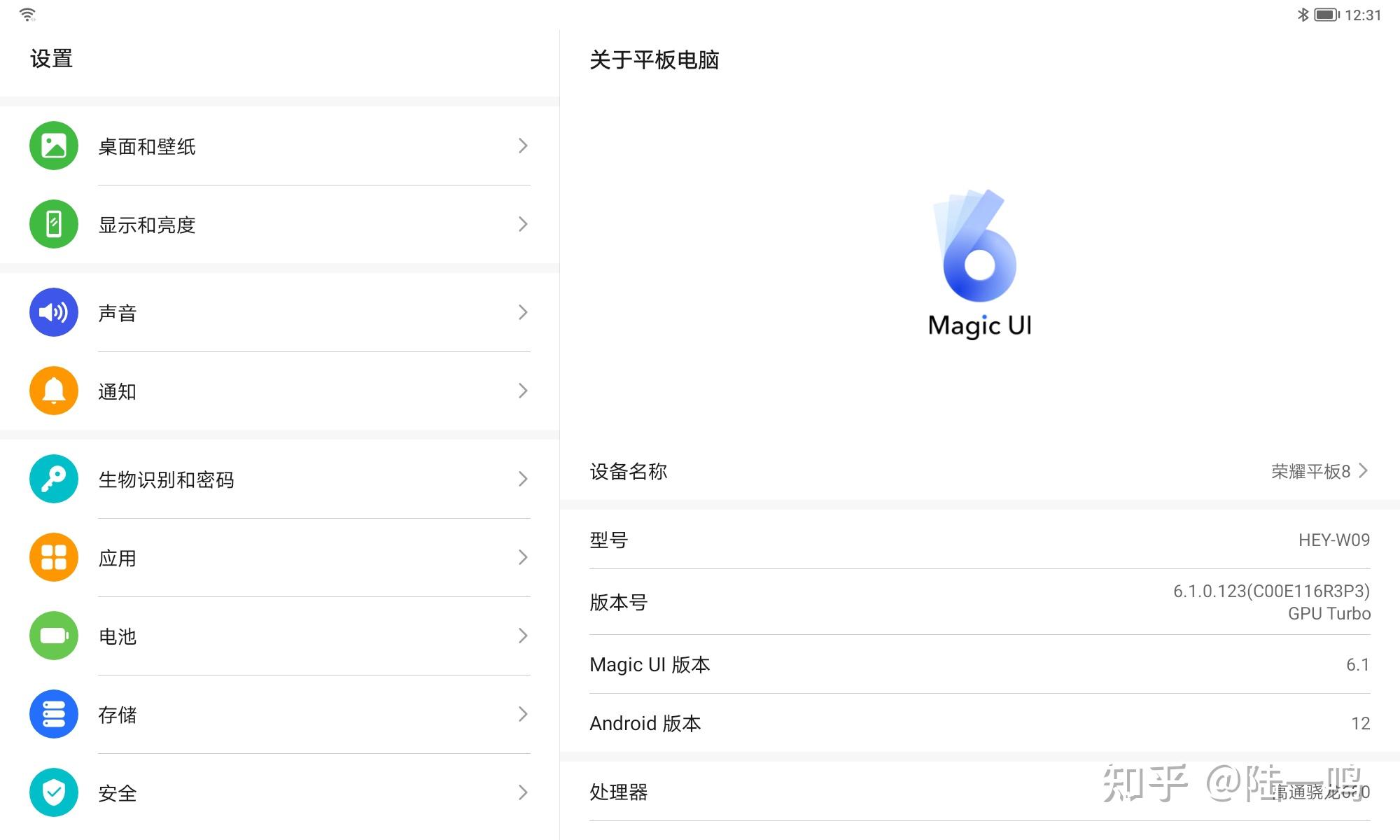Open 安全 settings entry
Viewport: 1400px width, 840px height.
(280, 792)
